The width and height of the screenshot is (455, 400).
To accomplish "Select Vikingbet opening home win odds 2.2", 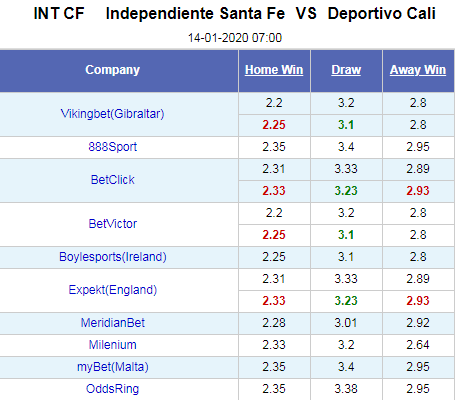I will (274, 103).
